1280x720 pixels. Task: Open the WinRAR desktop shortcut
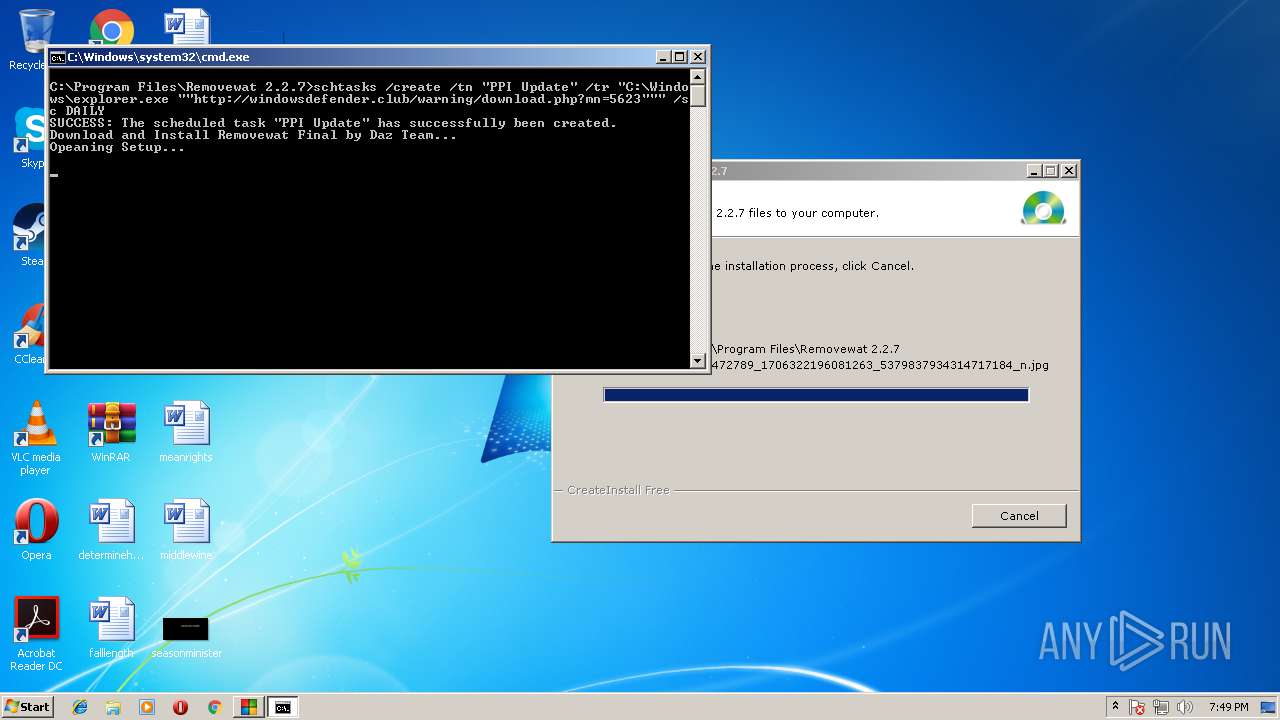(x=111, y=432)
